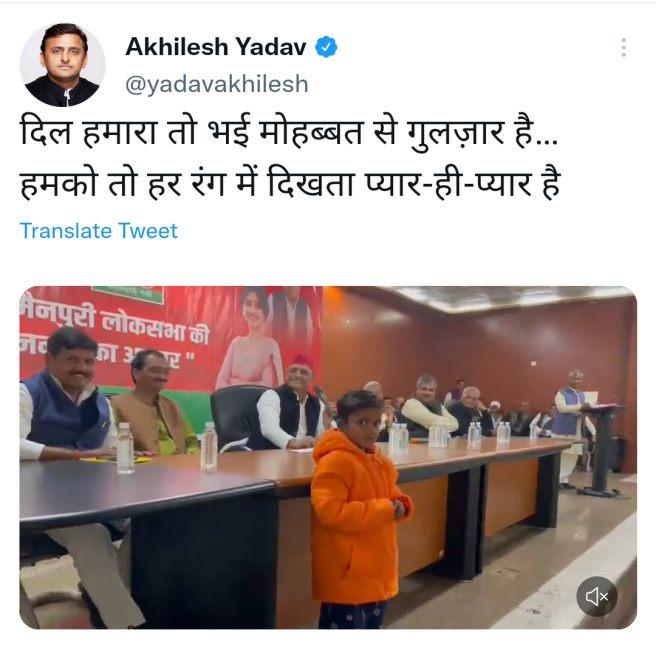Click the man in white sweater with folded arms

428,406
